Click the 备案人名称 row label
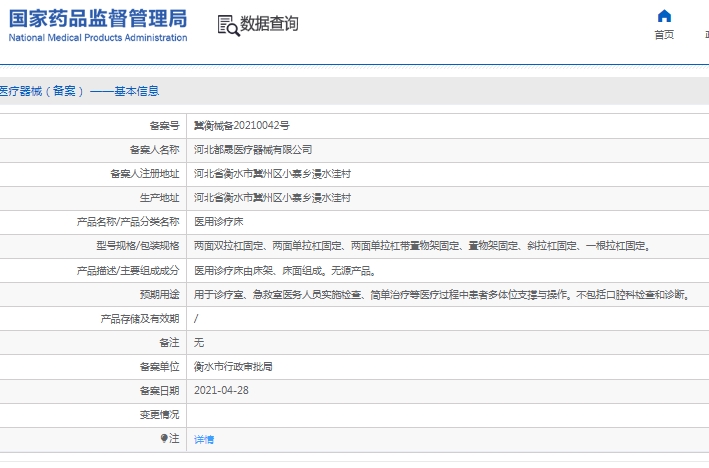This screenshot has height=468, width=709. coord(155,150)
